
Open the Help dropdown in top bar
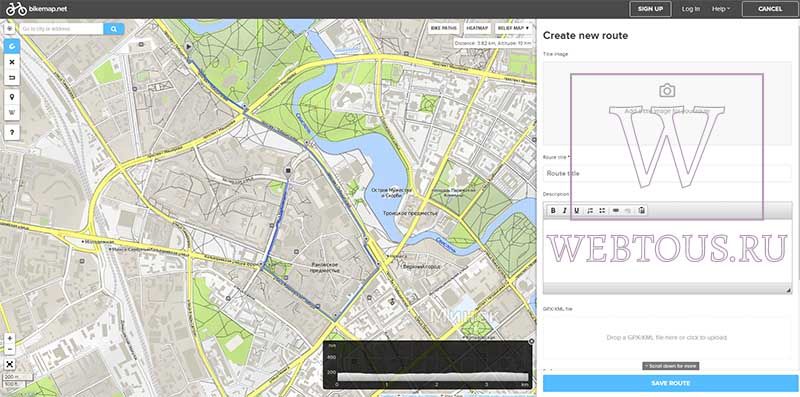(721, 9)
